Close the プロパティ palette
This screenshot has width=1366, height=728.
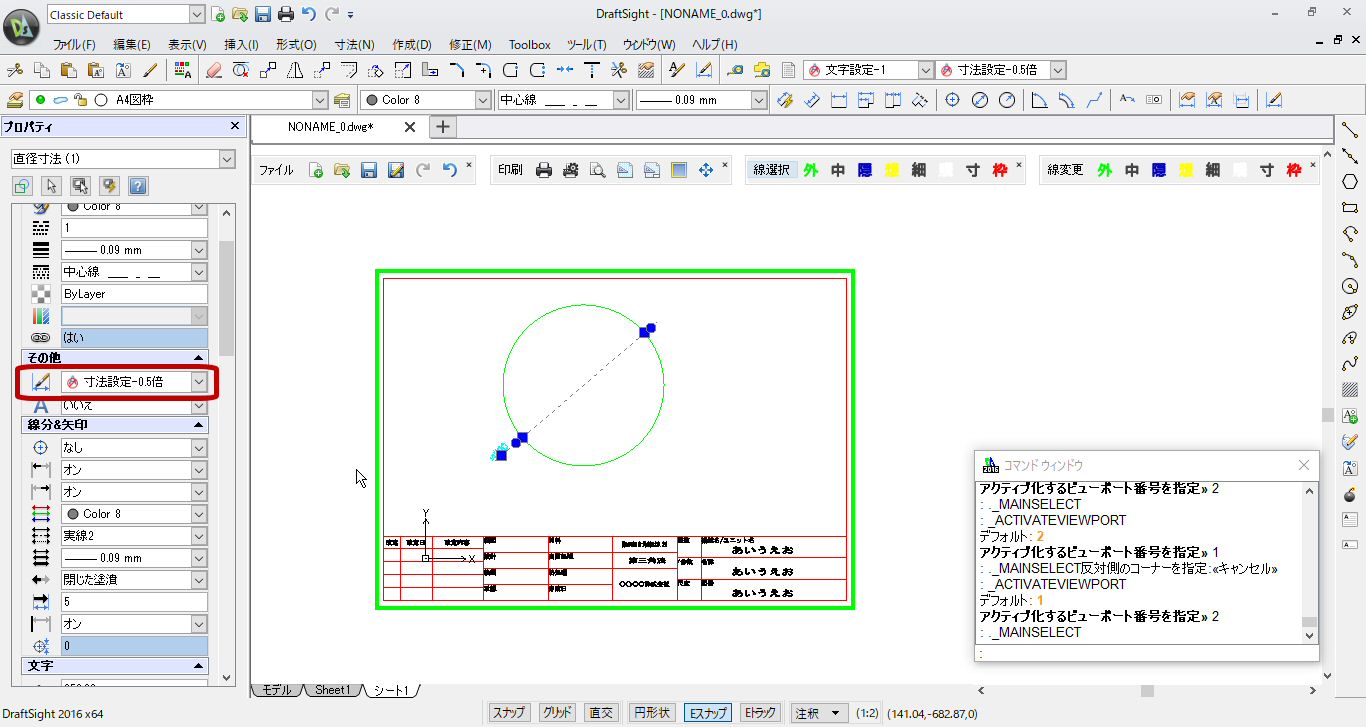(x=235, y=126)
